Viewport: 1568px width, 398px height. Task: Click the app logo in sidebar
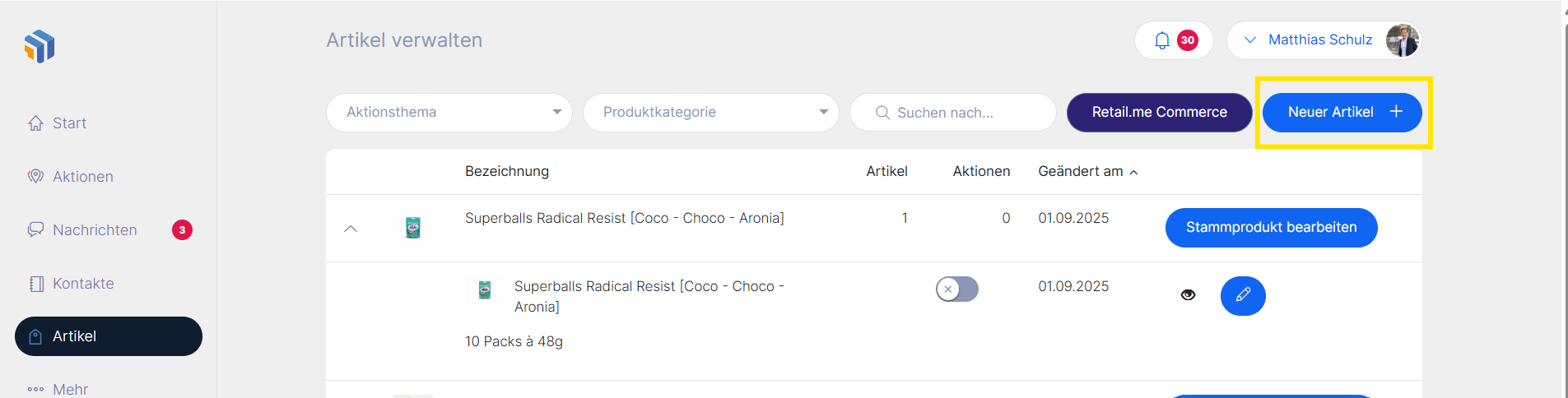coord(40,46)
